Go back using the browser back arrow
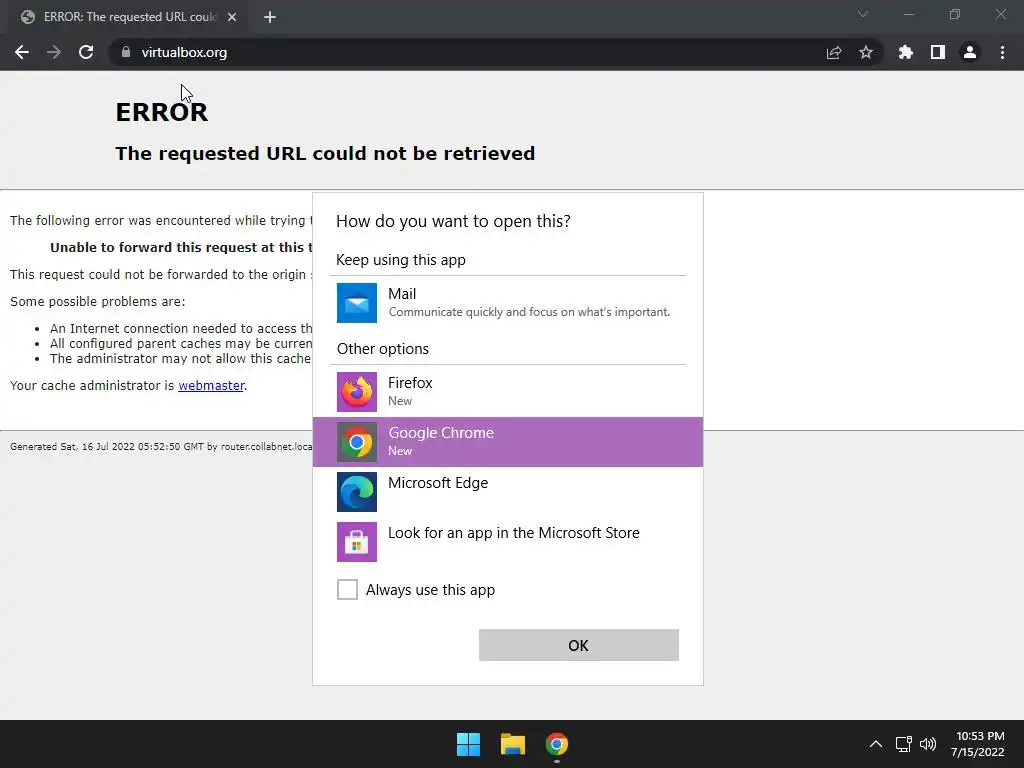The height and width of the screenshot is (768, 1024). [x=22, y=52]
